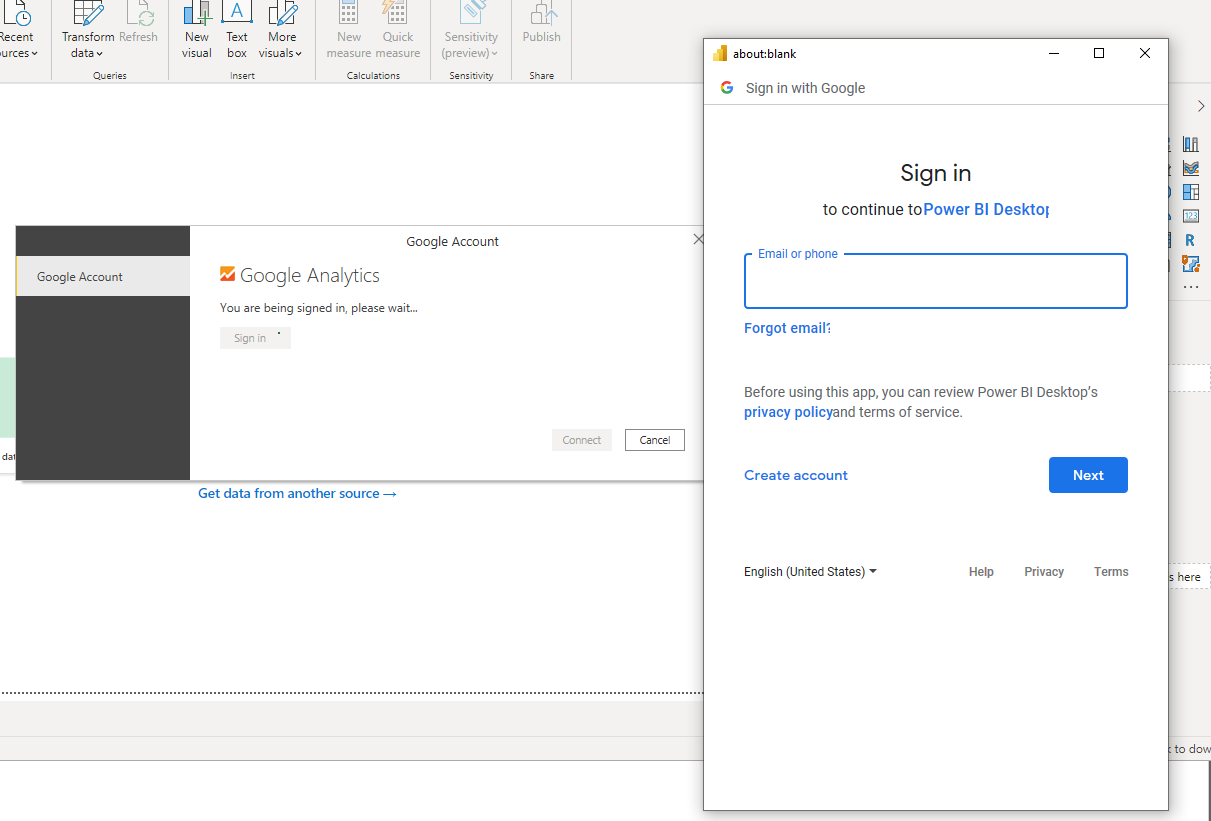
Task: Click Sign in button in Google Analytics dialog
Action: [255, 338]
